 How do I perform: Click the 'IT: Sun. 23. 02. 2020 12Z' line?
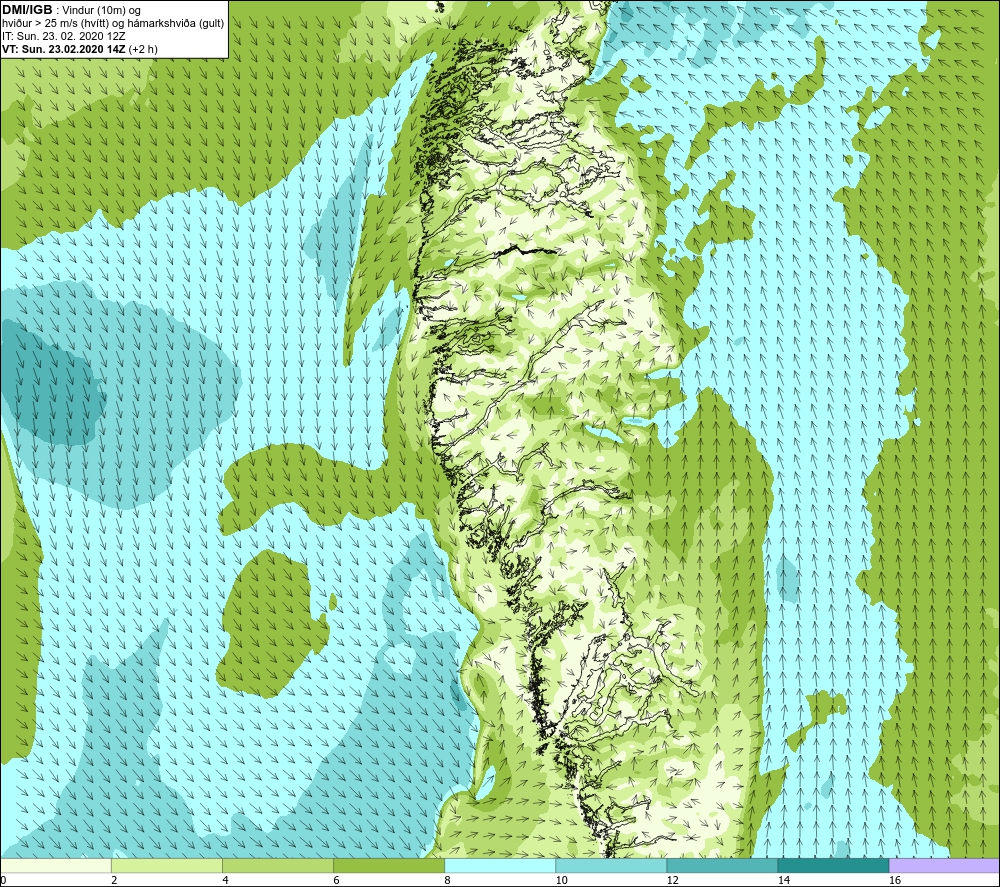(x=64, y=36)
